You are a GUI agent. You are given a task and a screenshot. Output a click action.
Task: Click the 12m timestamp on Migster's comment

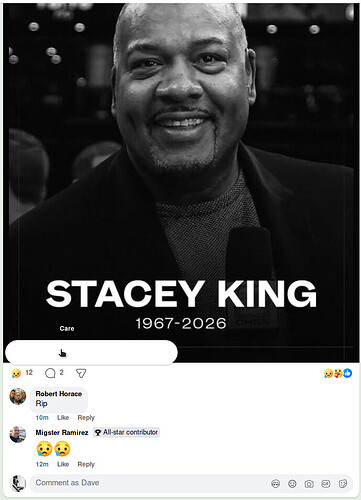42,464
